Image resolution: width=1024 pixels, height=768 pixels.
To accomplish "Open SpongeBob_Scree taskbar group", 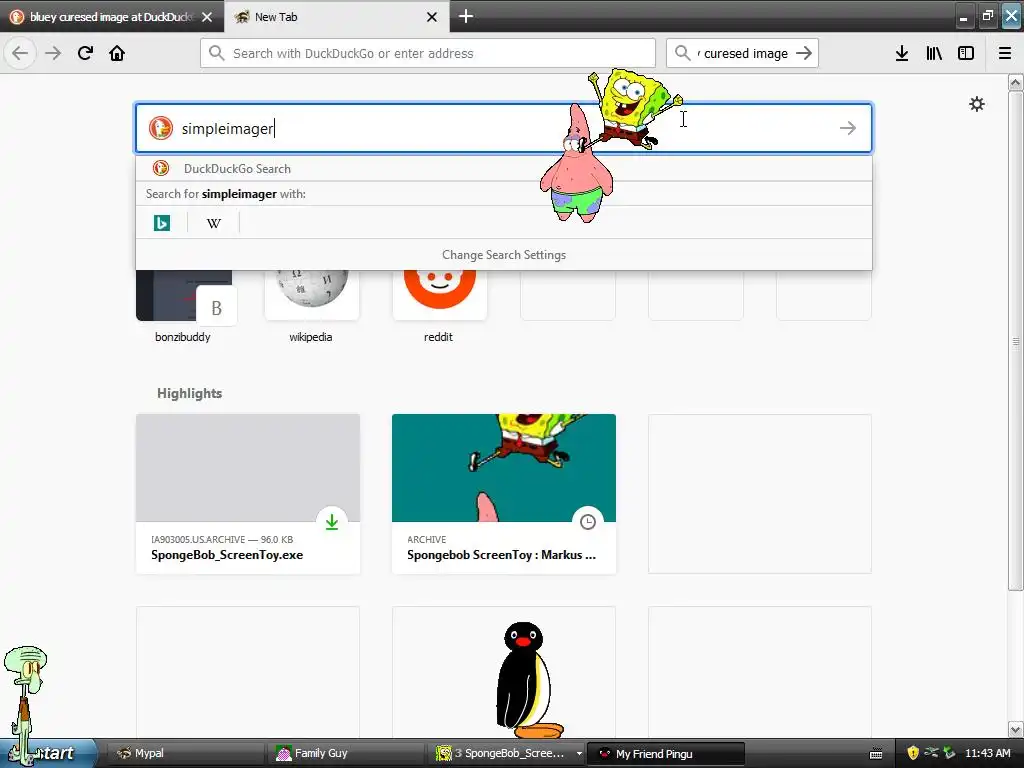I will coord(502,753).
